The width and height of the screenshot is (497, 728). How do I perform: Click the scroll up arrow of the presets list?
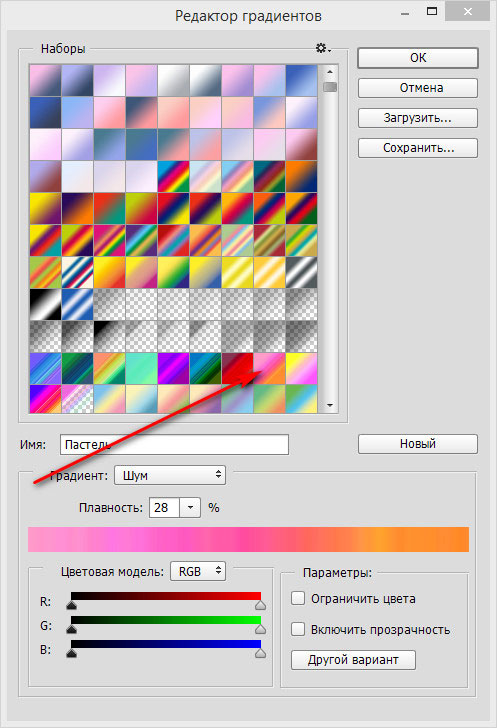(330, 72)
